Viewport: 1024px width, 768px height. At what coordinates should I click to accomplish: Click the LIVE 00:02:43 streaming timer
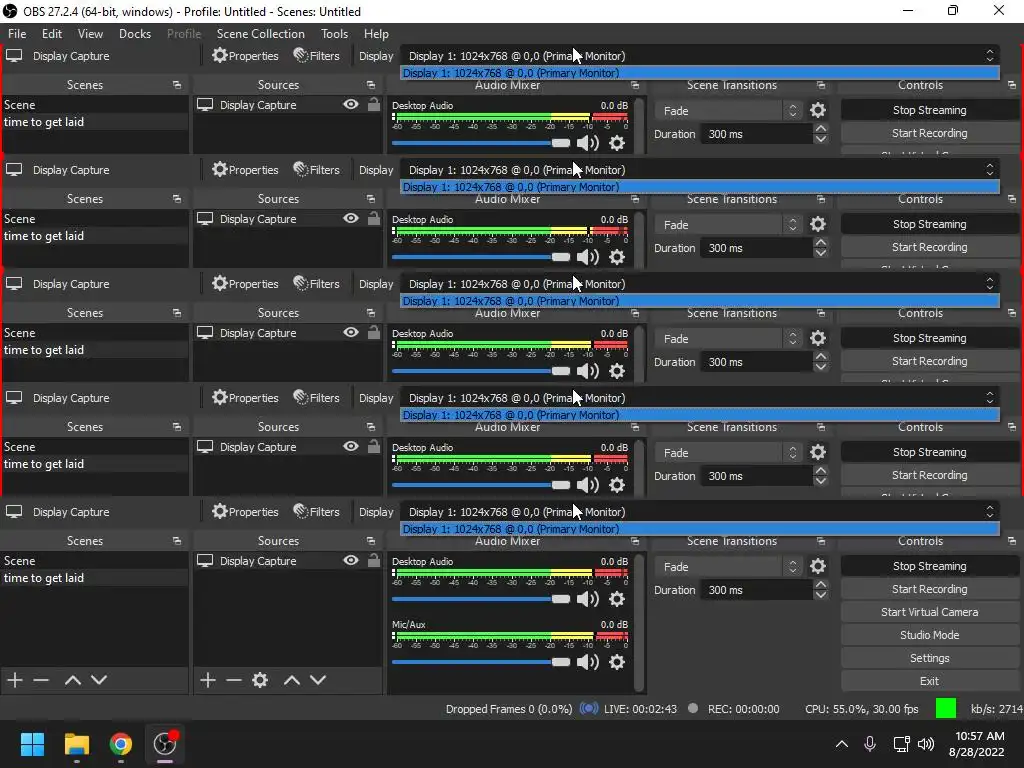[641, 709]
